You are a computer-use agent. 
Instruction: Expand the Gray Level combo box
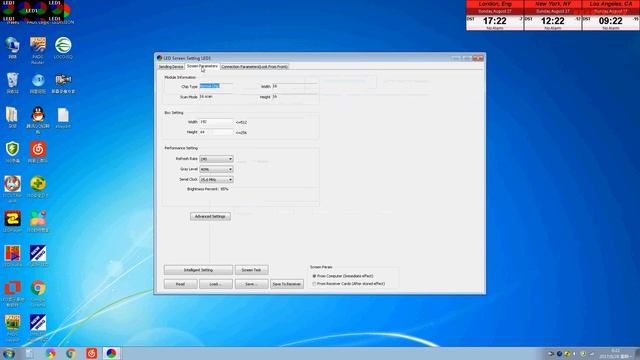coord(216,169)
